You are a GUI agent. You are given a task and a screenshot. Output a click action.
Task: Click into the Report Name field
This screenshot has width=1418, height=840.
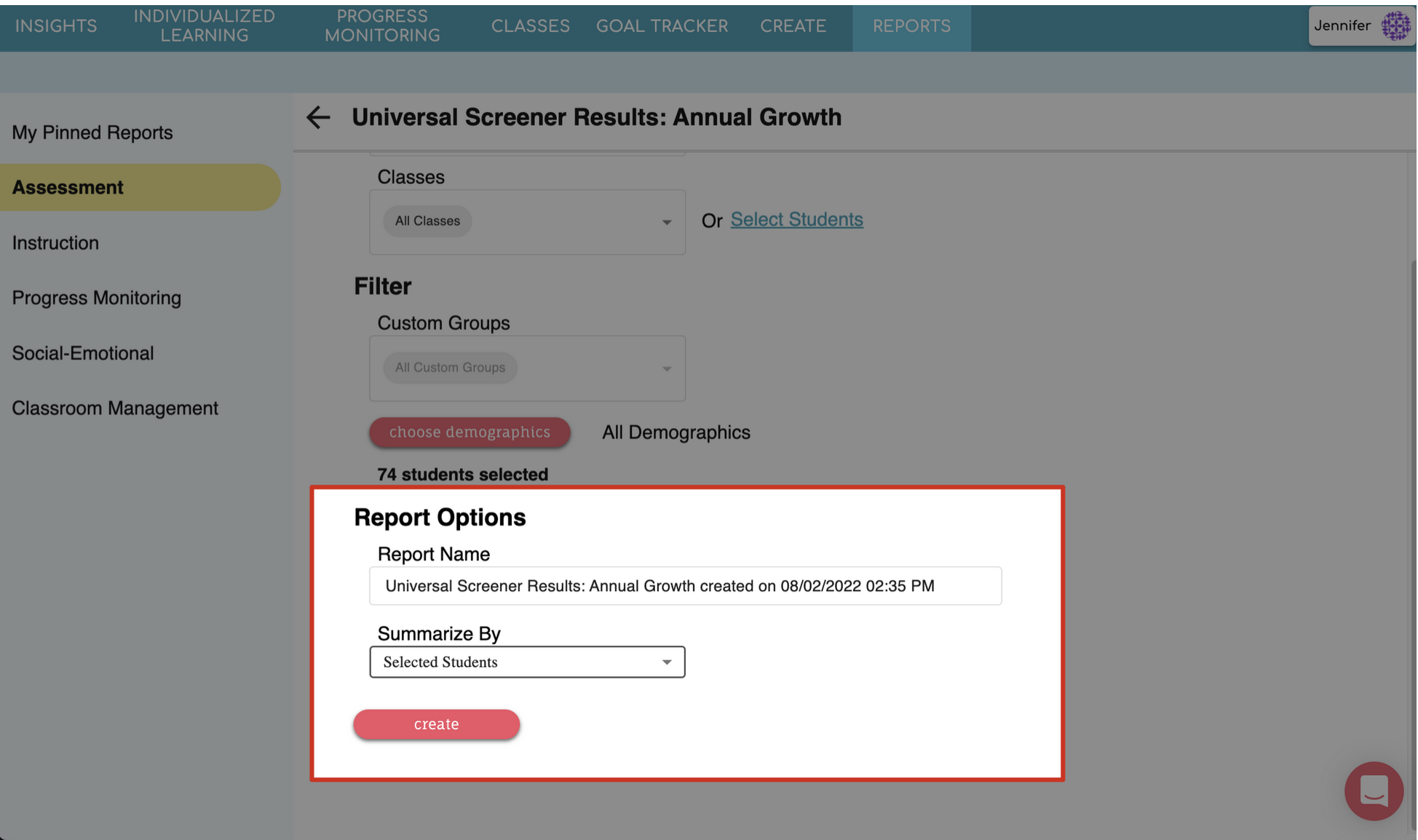(684, 586)
